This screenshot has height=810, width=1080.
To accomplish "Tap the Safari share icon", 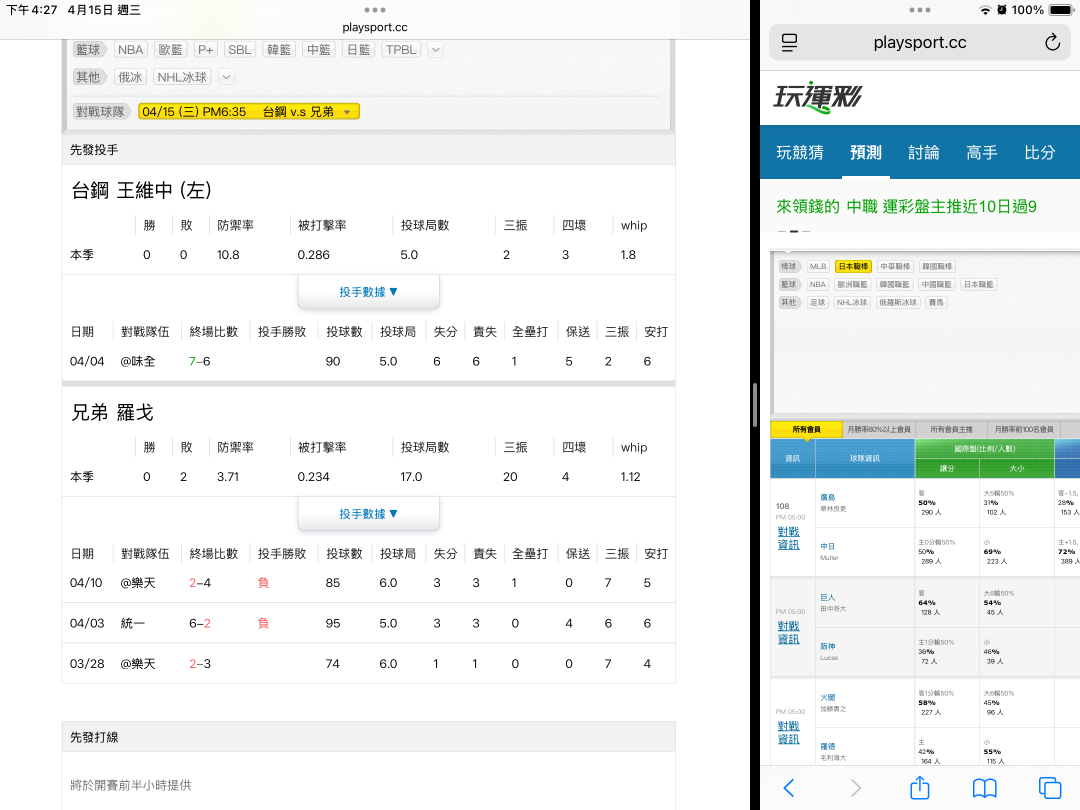I will point(919,788).
